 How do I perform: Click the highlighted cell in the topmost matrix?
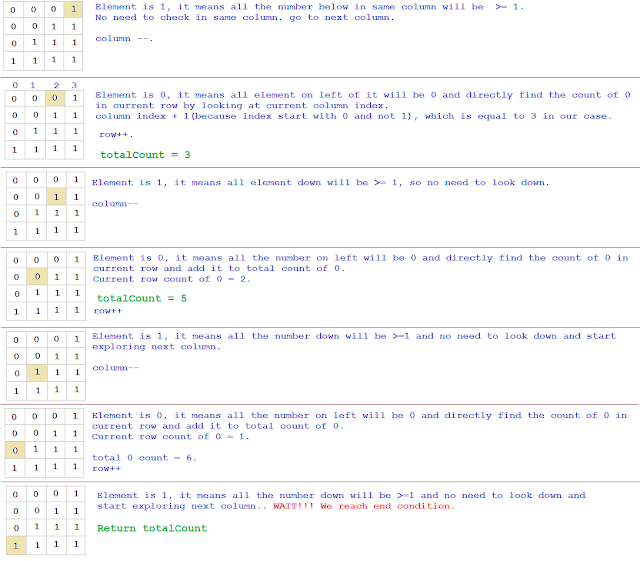point(73,9)
